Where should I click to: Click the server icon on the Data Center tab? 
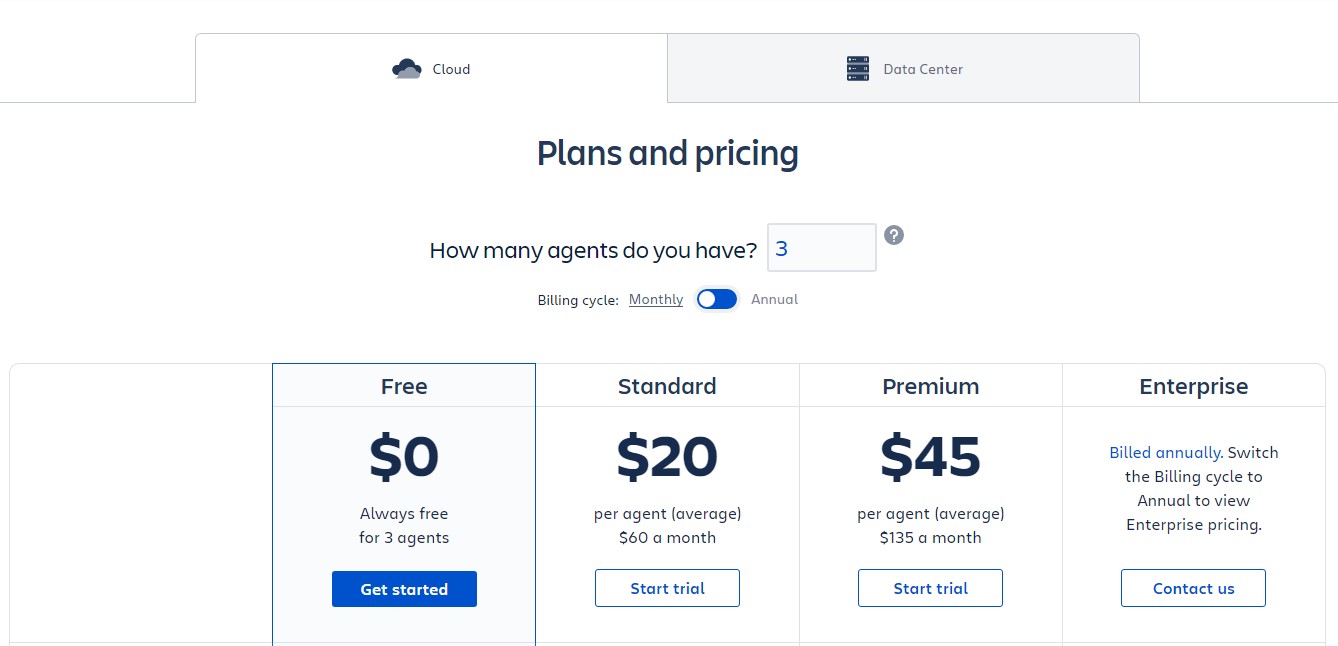click(x=858, y=69)
